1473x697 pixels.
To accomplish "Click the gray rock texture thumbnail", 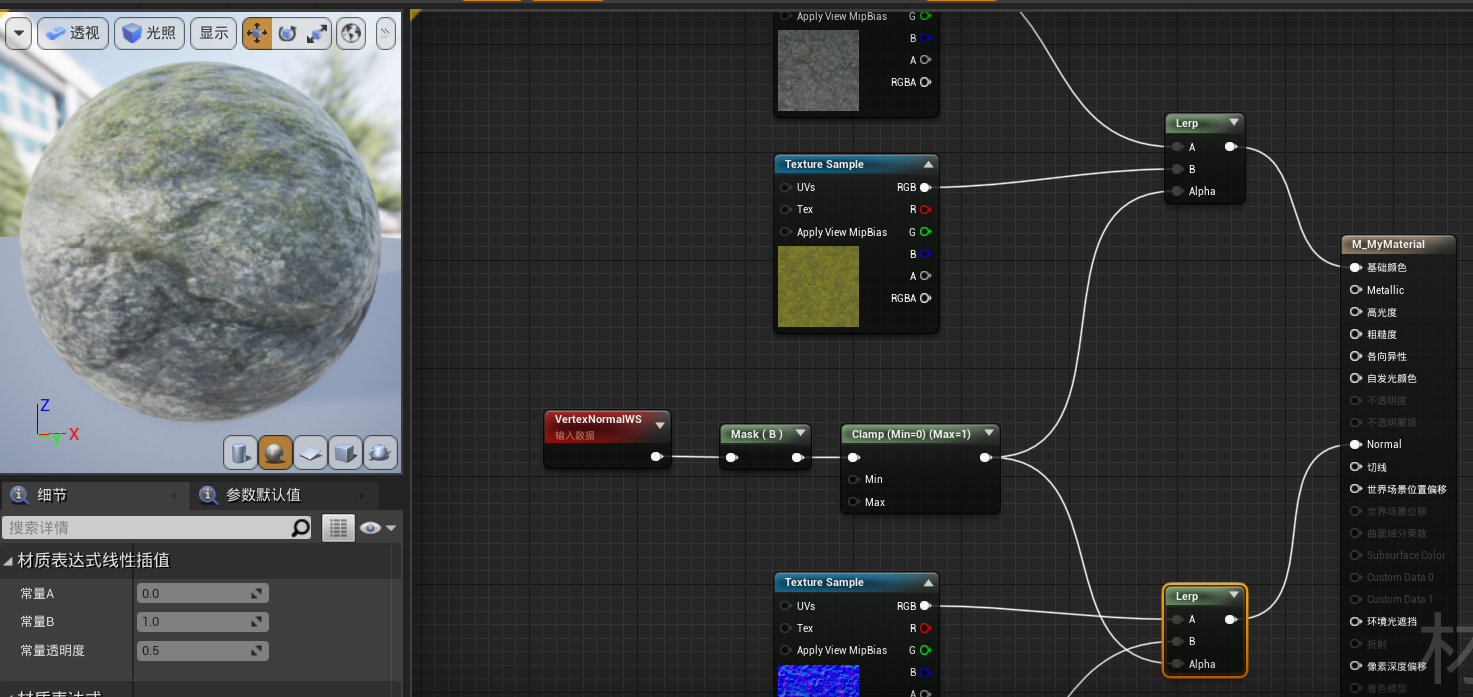I will (x=818, y=70).
